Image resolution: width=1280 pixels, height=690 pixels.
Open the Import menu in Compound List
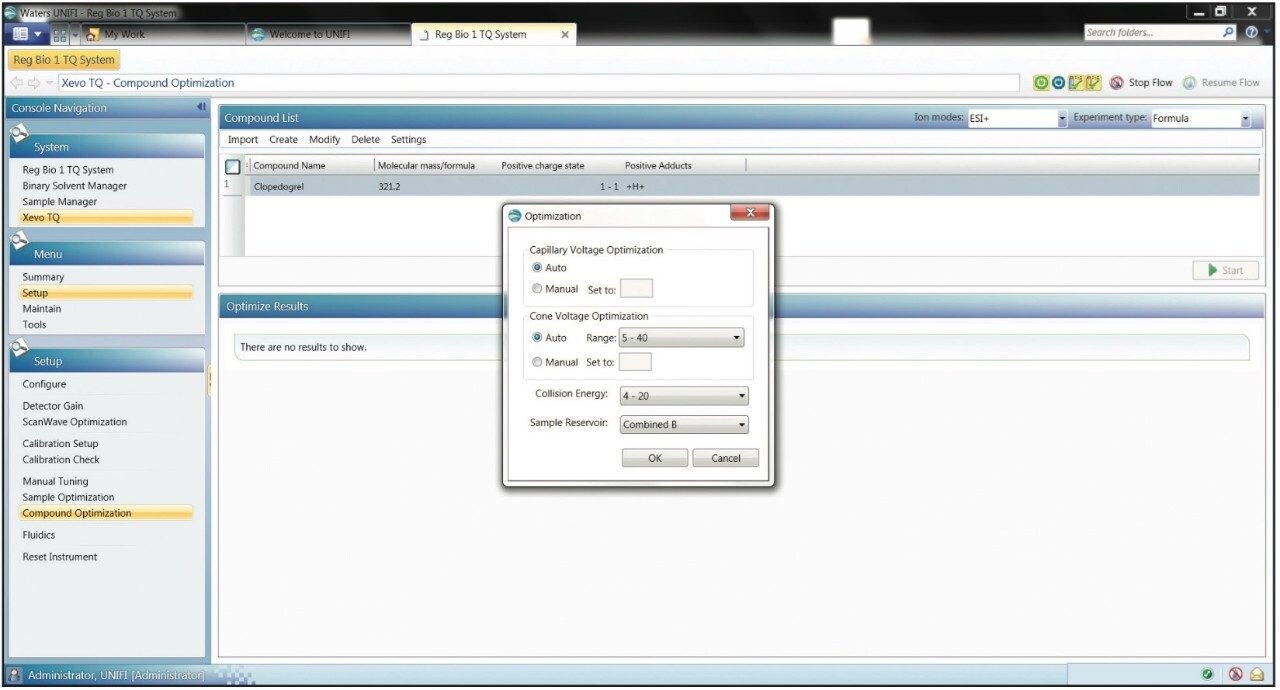(x=243, y=140)
